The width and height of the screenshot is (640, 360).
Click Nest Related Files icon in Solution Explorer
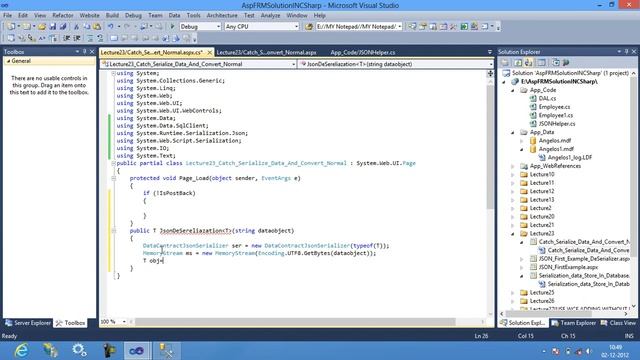click(x=528, y=62)
